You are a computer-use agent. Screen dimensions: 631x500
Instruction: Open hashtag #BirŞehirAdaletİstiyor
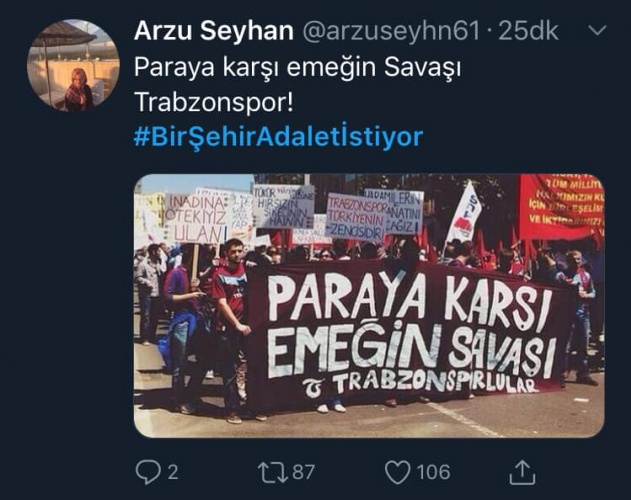(x=278, y=137)
